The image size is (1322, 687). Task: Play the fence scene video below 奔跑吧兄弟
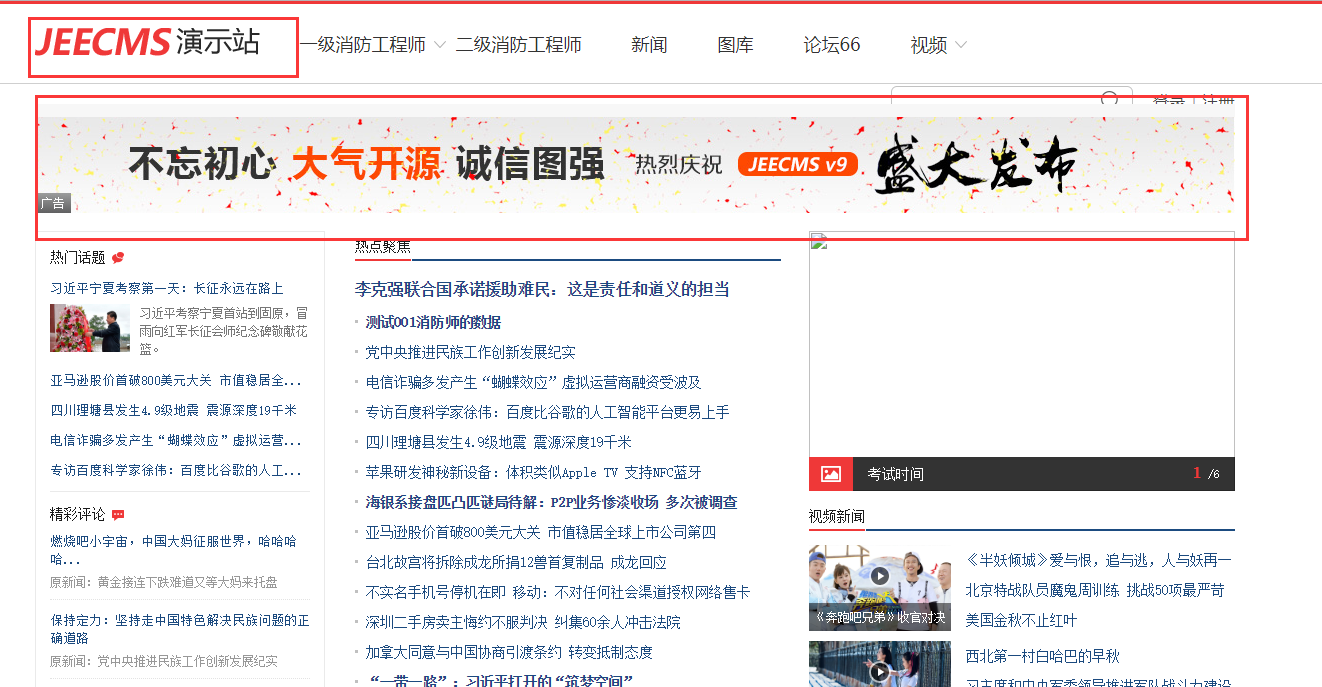coord(879,671)
